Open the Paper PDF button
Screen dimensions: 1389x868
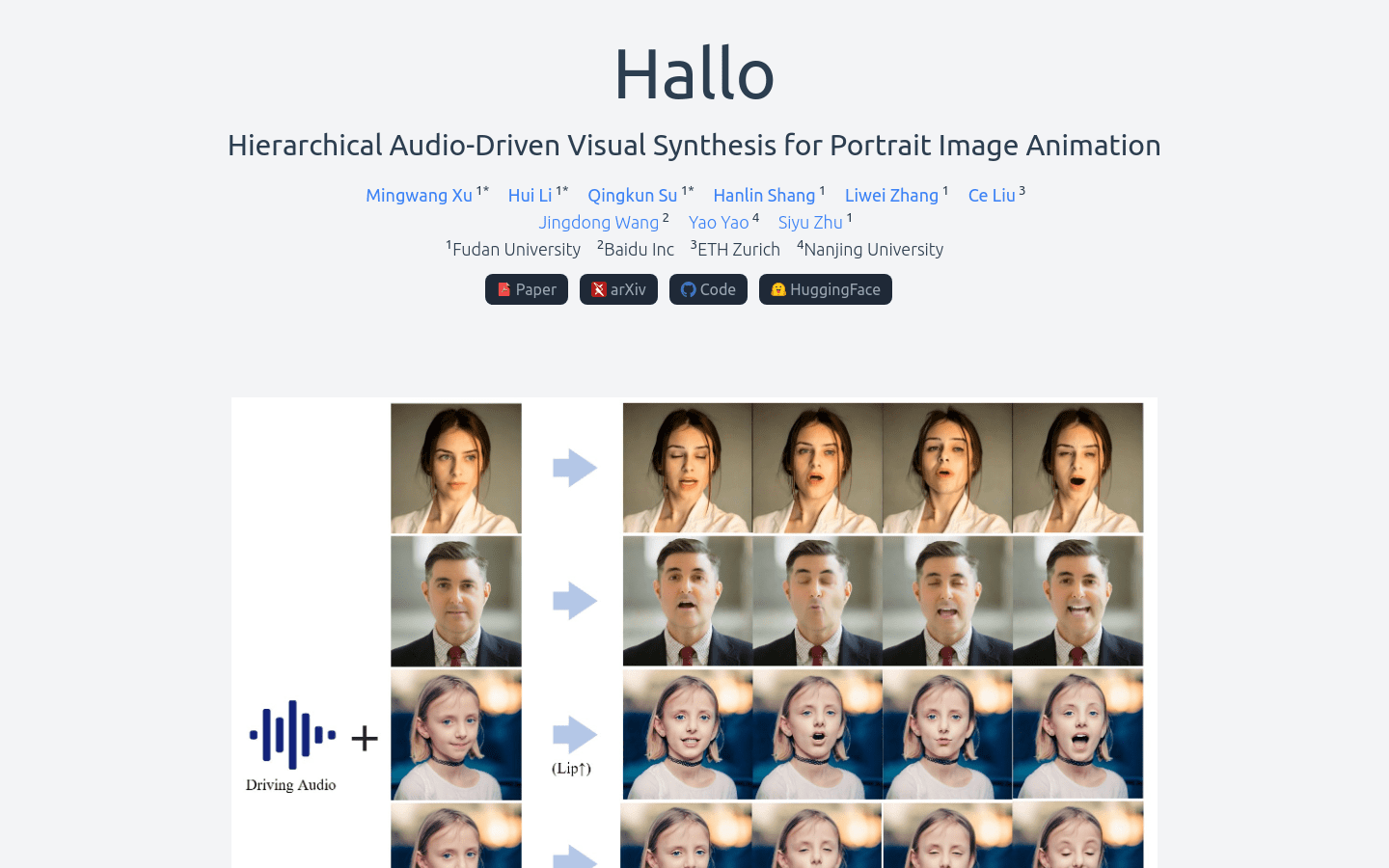526,289
